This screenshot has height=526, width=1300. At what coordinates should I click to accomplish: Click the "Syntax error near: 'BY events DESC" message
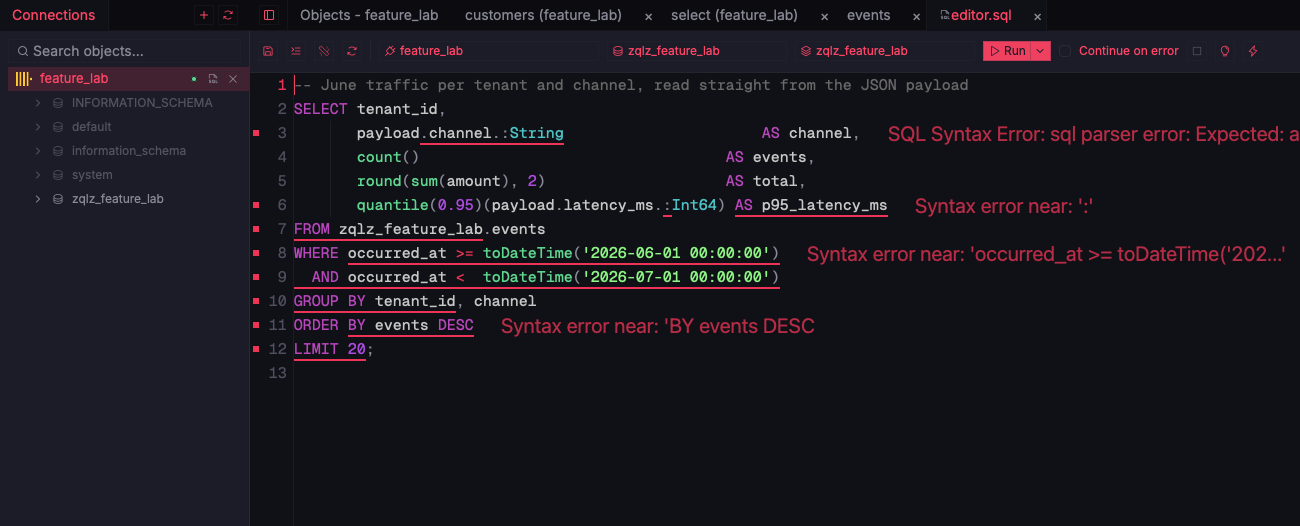click(x=658, y=326)
